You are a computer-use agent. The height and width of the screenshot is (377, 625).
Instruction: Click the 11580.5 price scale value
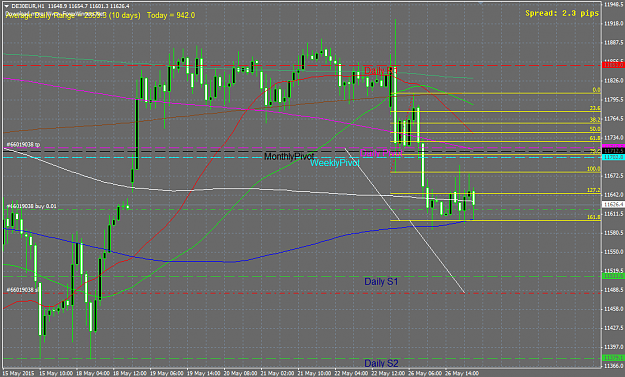coord(614,233)
